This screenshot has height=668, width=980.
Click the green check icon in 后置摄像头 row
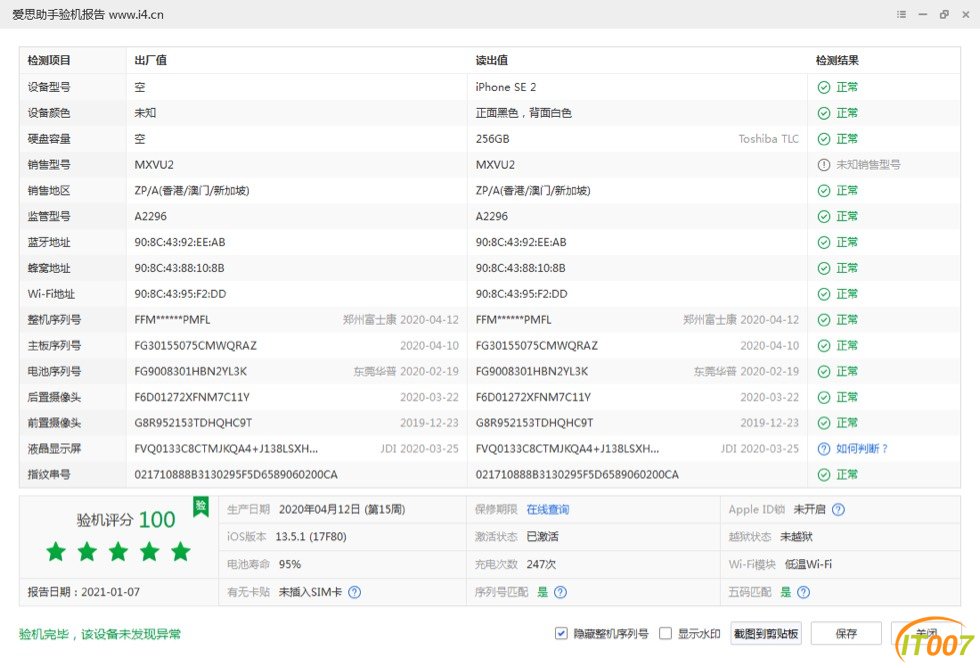coord(824,397)
